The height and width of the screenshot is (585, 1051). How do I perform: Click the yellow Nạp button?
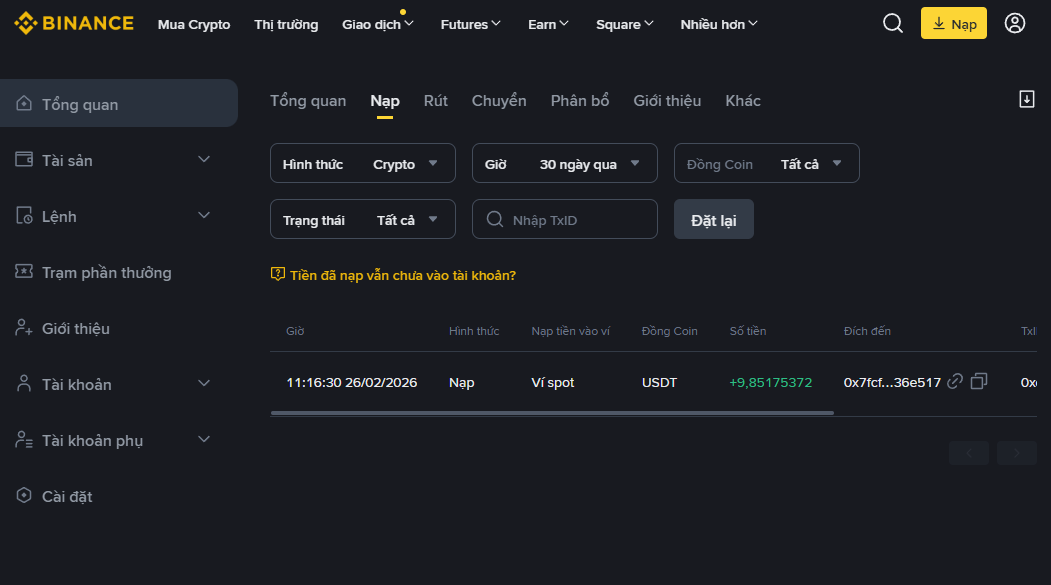click(x=953, y=22)
